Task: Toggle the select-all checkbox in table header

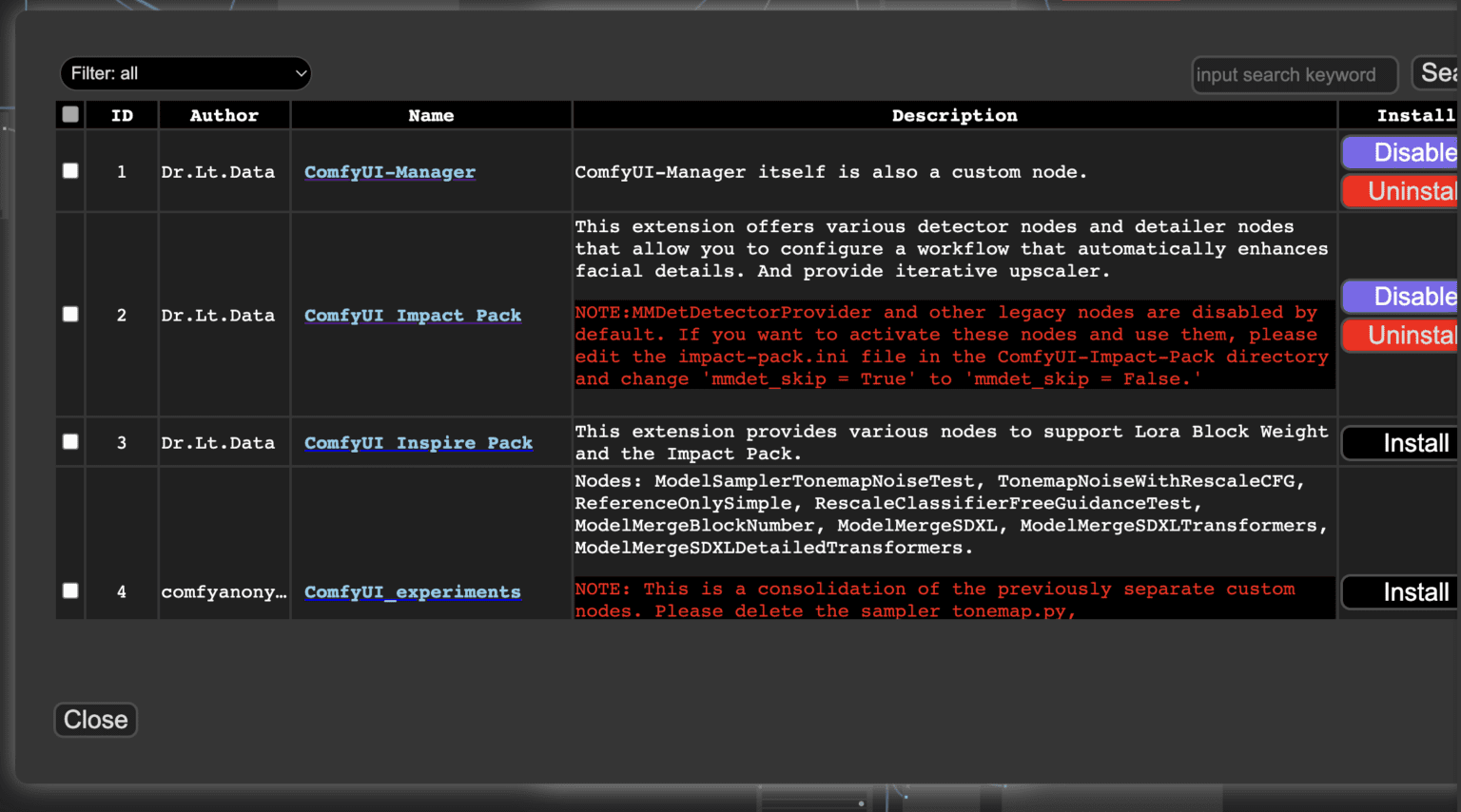Action: [69, 113]
